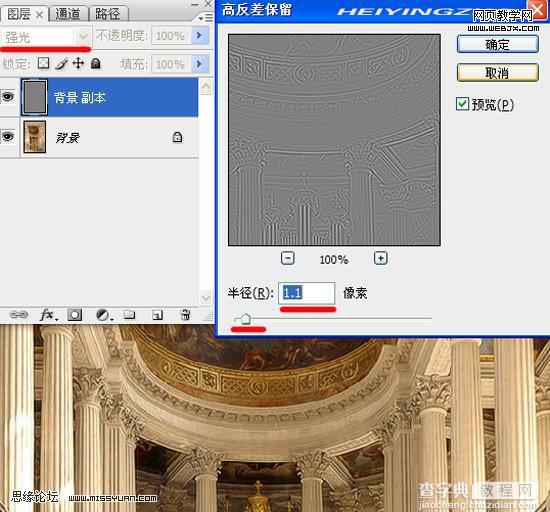This screenshot has width=550, height=512.
Task: Click lock position move icon
Action: 78,63
